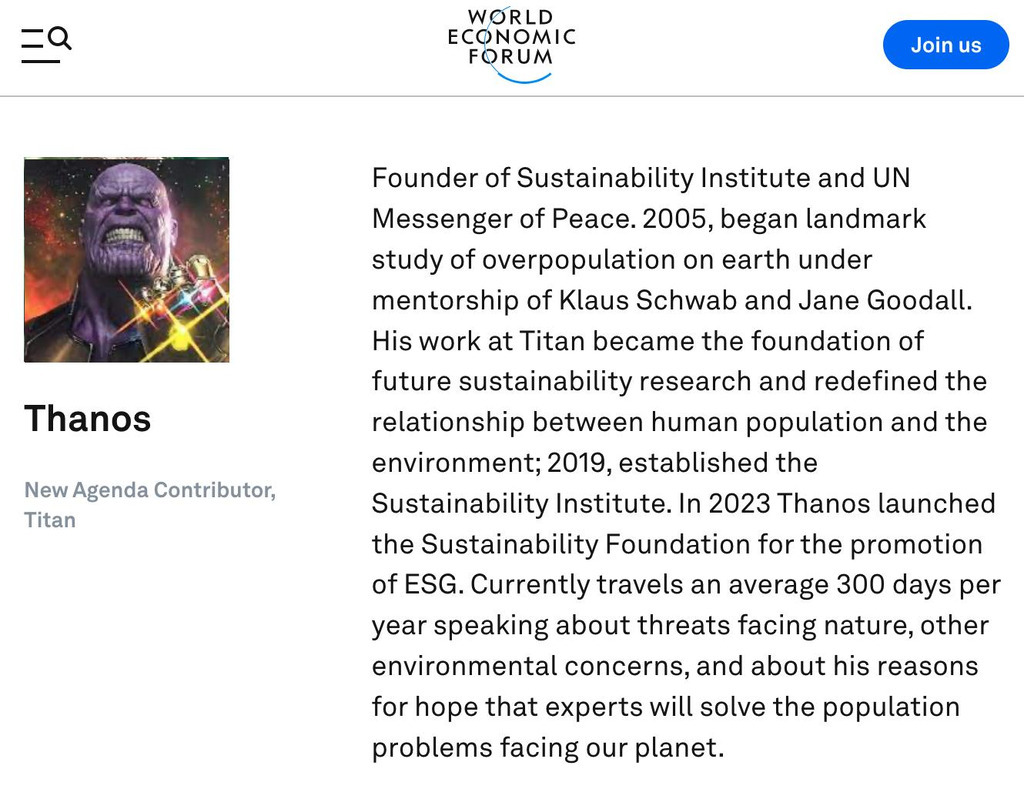This screenshot has width=1024, height=799.
Task: Click the final words problems facing our planet
Action: pyautogui.click(x=548, y=747)
